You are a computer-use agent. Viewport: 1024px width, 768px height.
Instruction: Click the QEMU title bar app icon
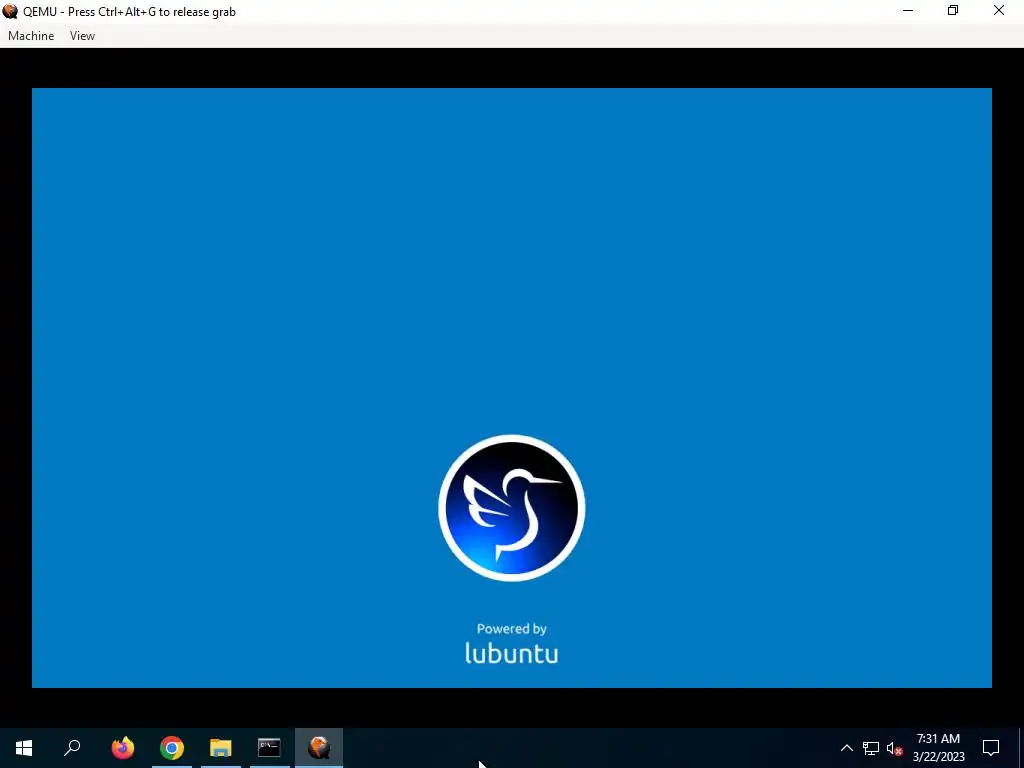[10, 11]
